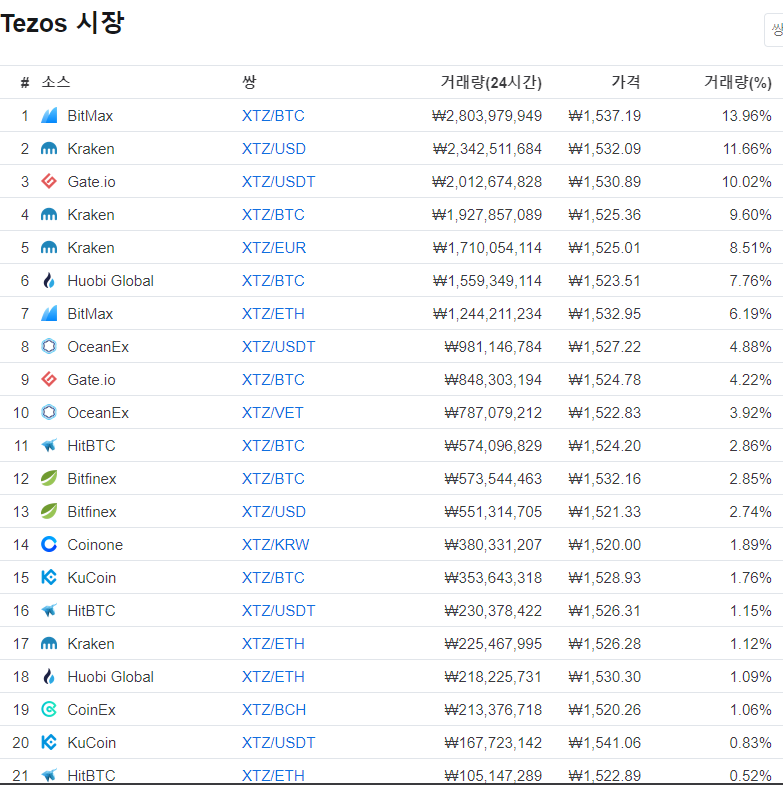The width and height of the screenshot is (783, 785).
Task: Click the Kraken logo icon in row 4
Action: pyautogui.click(x=49, y=215)
